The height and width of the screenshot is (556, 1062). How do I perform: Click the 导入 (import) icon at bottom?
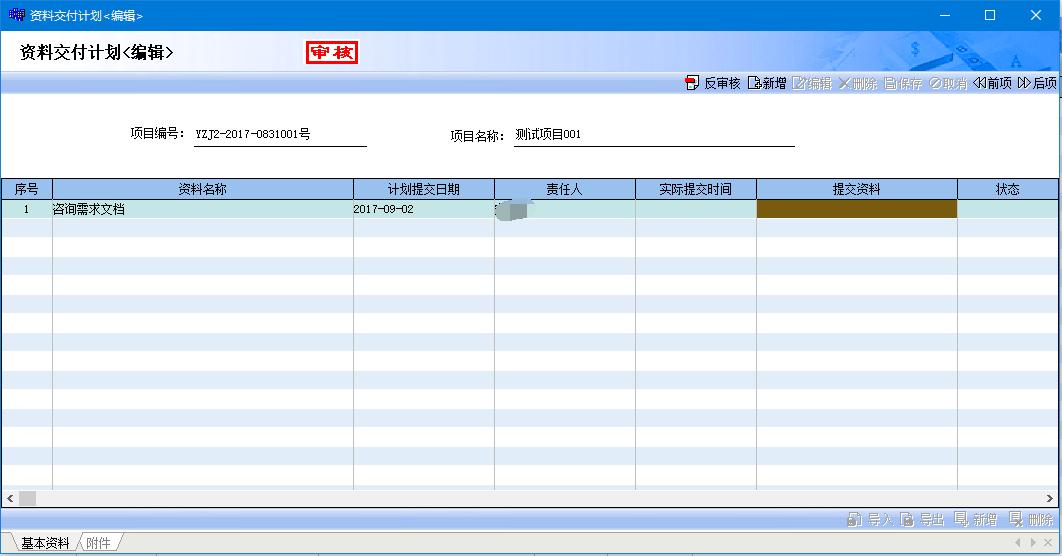coord(855,519)
